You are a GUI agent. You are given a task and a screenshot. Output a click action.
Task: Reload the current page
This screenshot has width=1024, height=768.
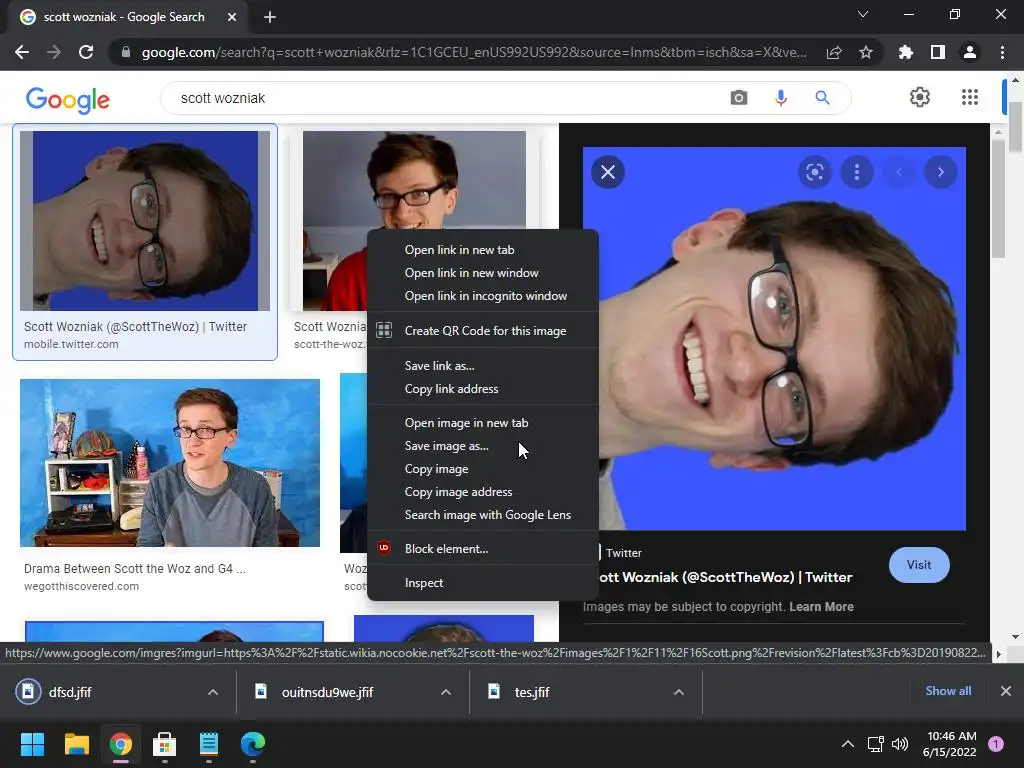click(86, 52)
